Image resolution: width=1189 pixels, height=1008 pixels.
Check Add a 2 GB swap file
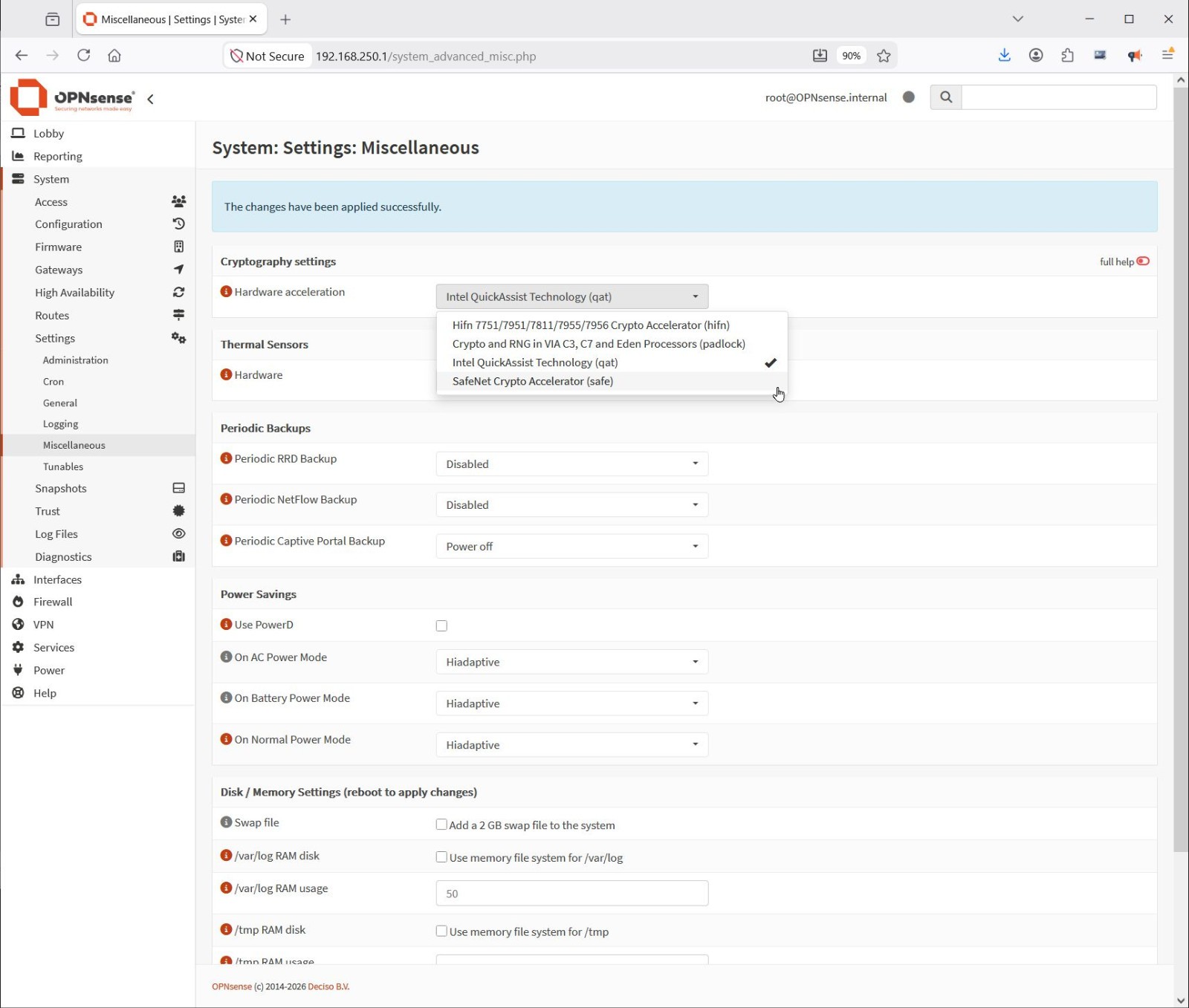(x=441, y=825)
